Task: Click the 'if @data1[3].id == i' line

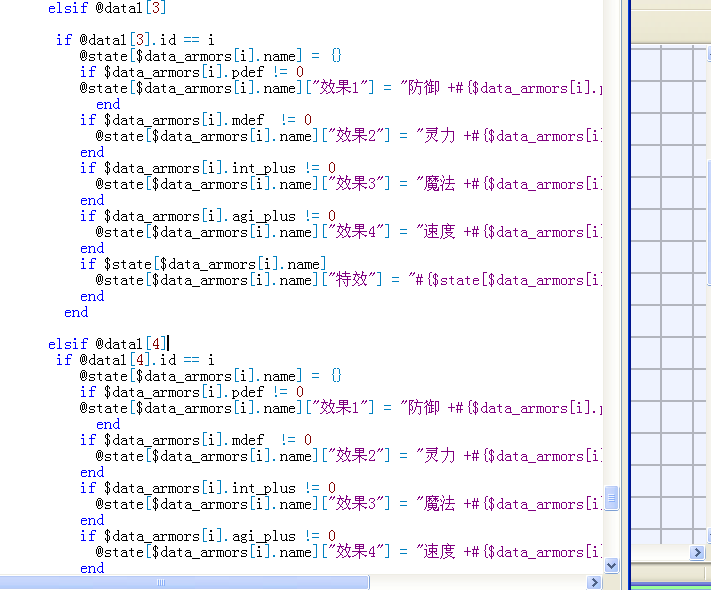Action: point(135,40)
